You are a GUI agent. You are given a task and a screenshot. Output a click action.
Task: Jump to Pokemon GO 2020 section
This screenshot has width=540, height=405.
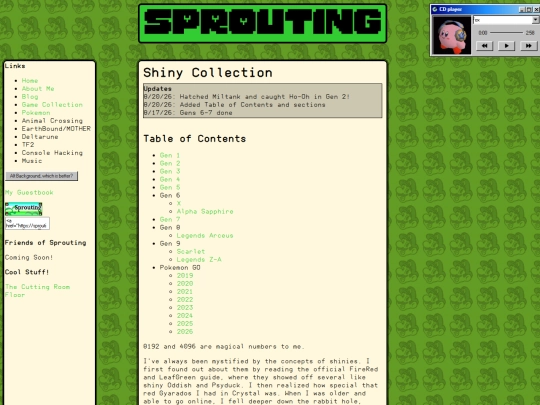[185, 284]
